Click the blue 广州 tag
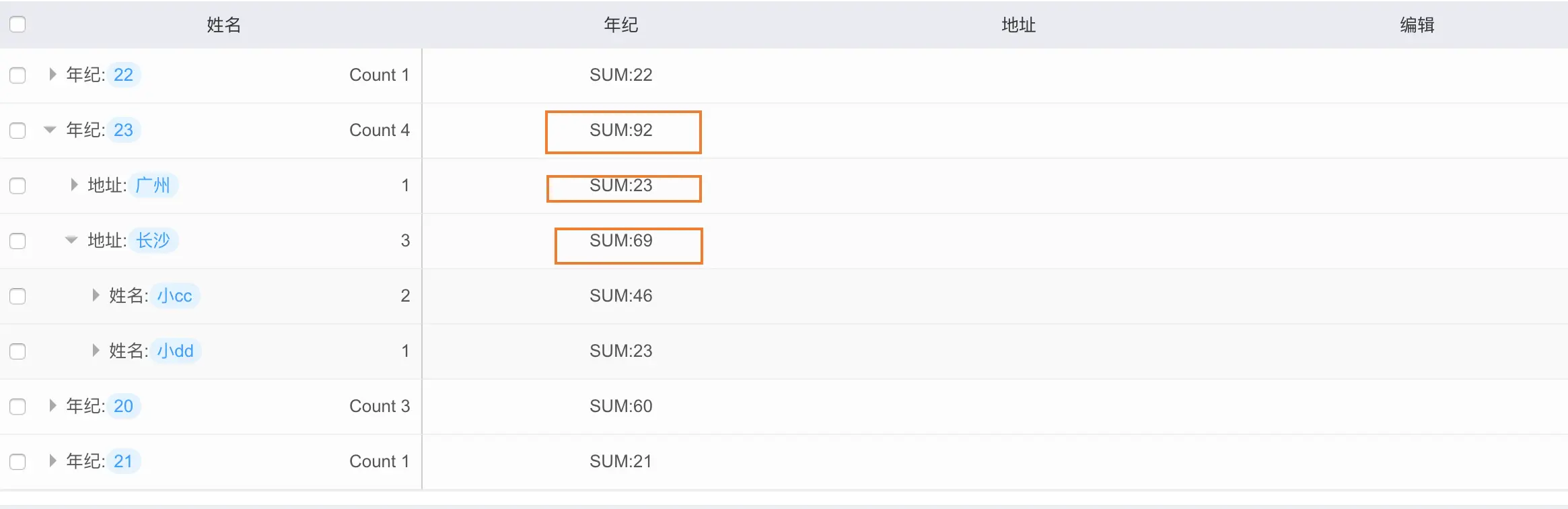Viewport: 1568px width, 509px height. [153, 185]
